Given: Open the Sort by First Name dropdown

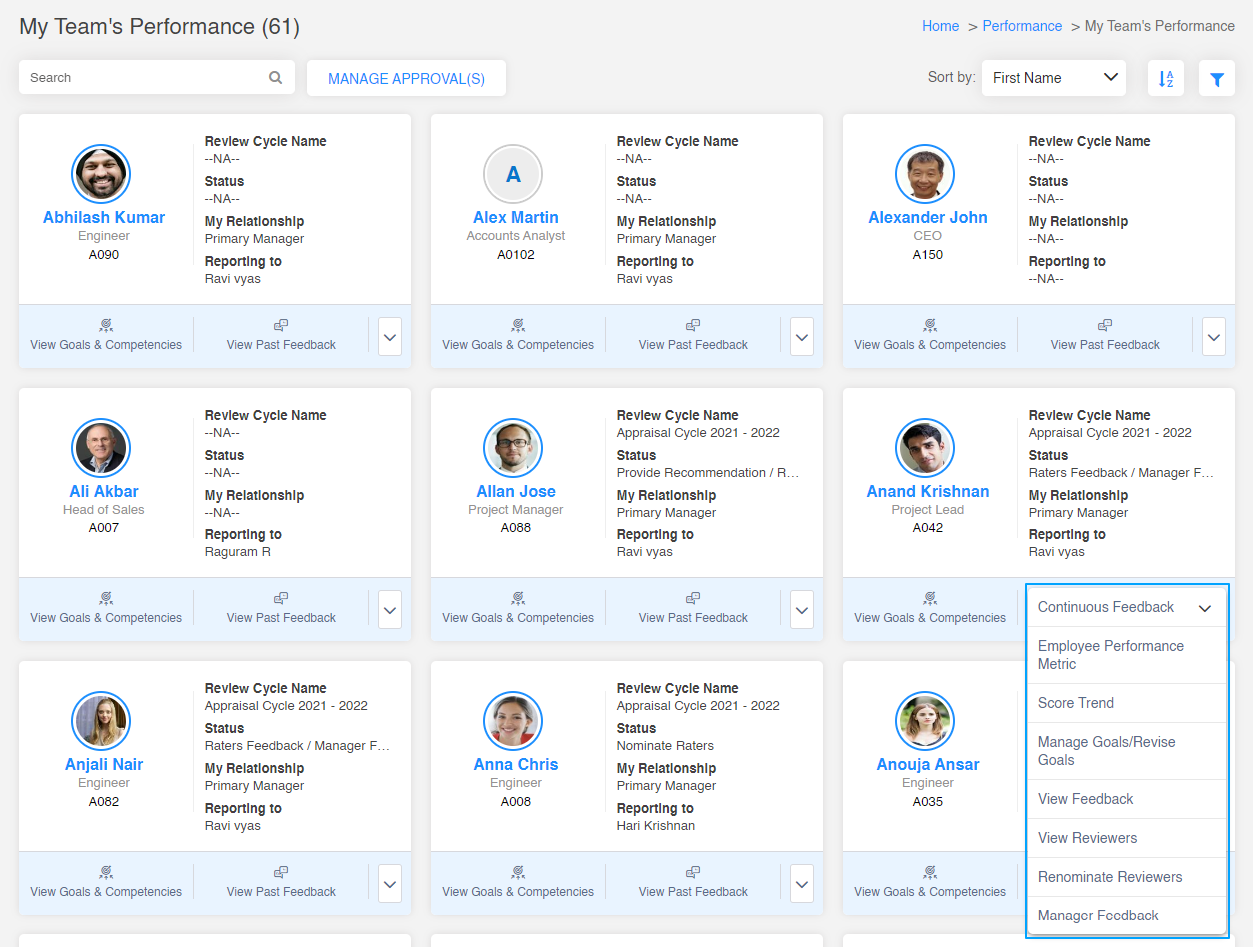Looking at the screenshot, I should tap(1053, 77).
